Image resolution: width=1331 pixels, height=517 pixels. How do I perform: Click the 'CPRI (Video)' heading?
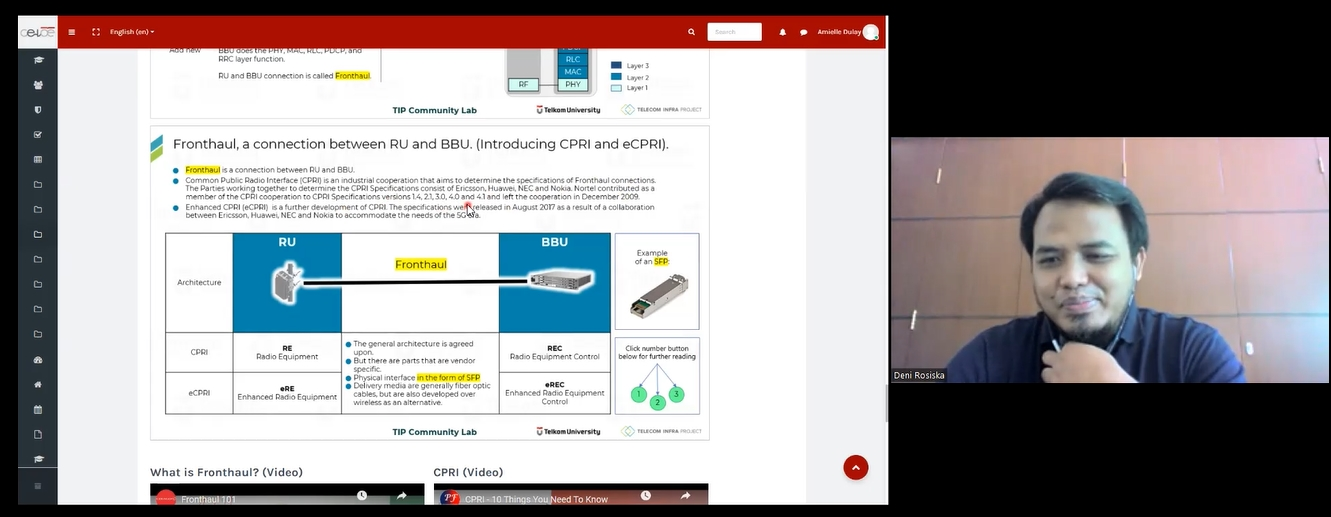(x=468, y=472)
